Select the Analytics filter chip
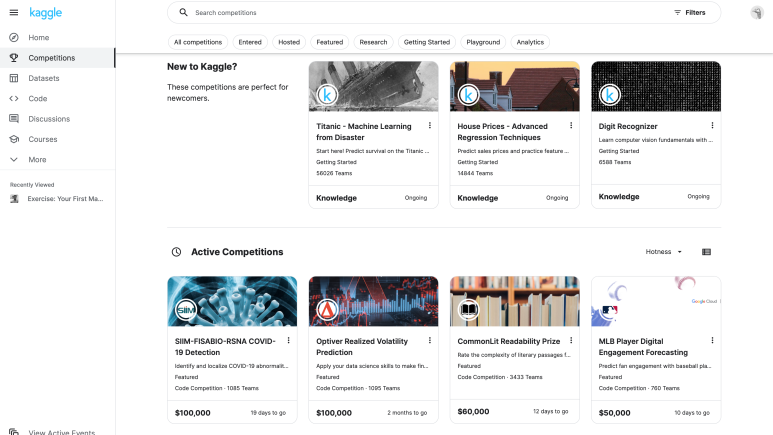Image resolution: width=773 pixels, height=435 pixels. coord(530,42)
